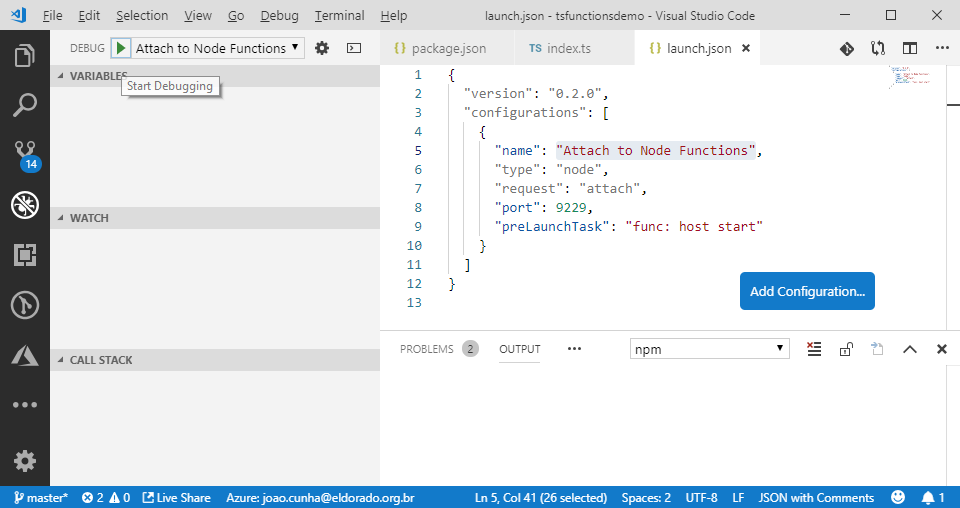
Task: Open the View menu
Action: click(x=198, y=15)
